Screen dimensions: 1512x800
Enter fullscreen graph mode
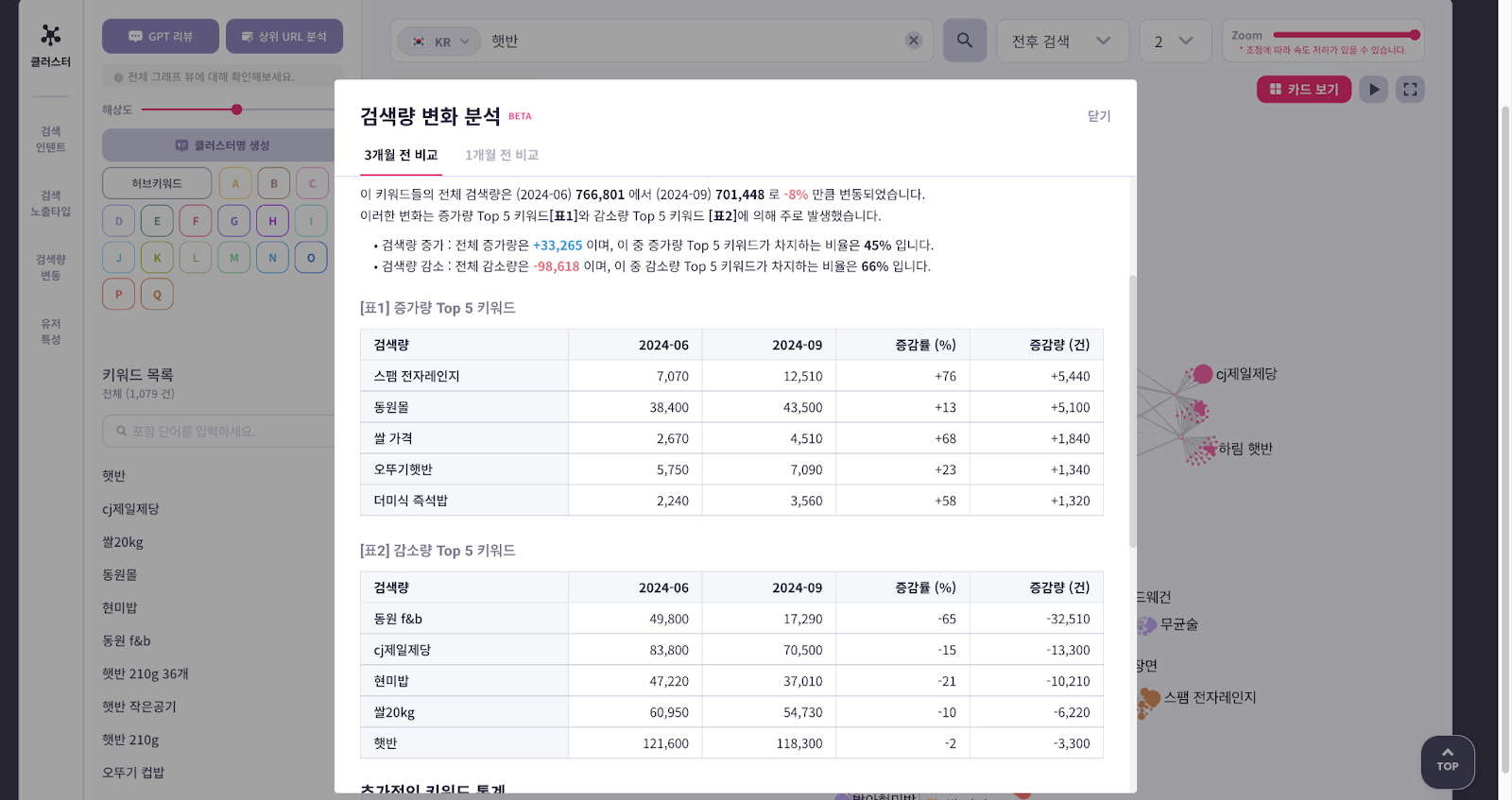point(1410,90)
